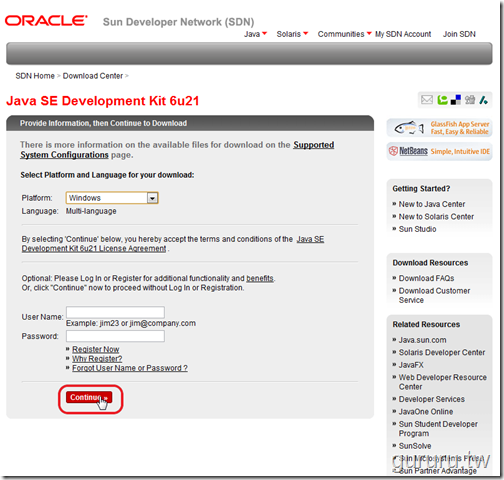The image size is (504, 480).
Task: Go to Download Center breadcrumb
Action: tap(93, 76)
